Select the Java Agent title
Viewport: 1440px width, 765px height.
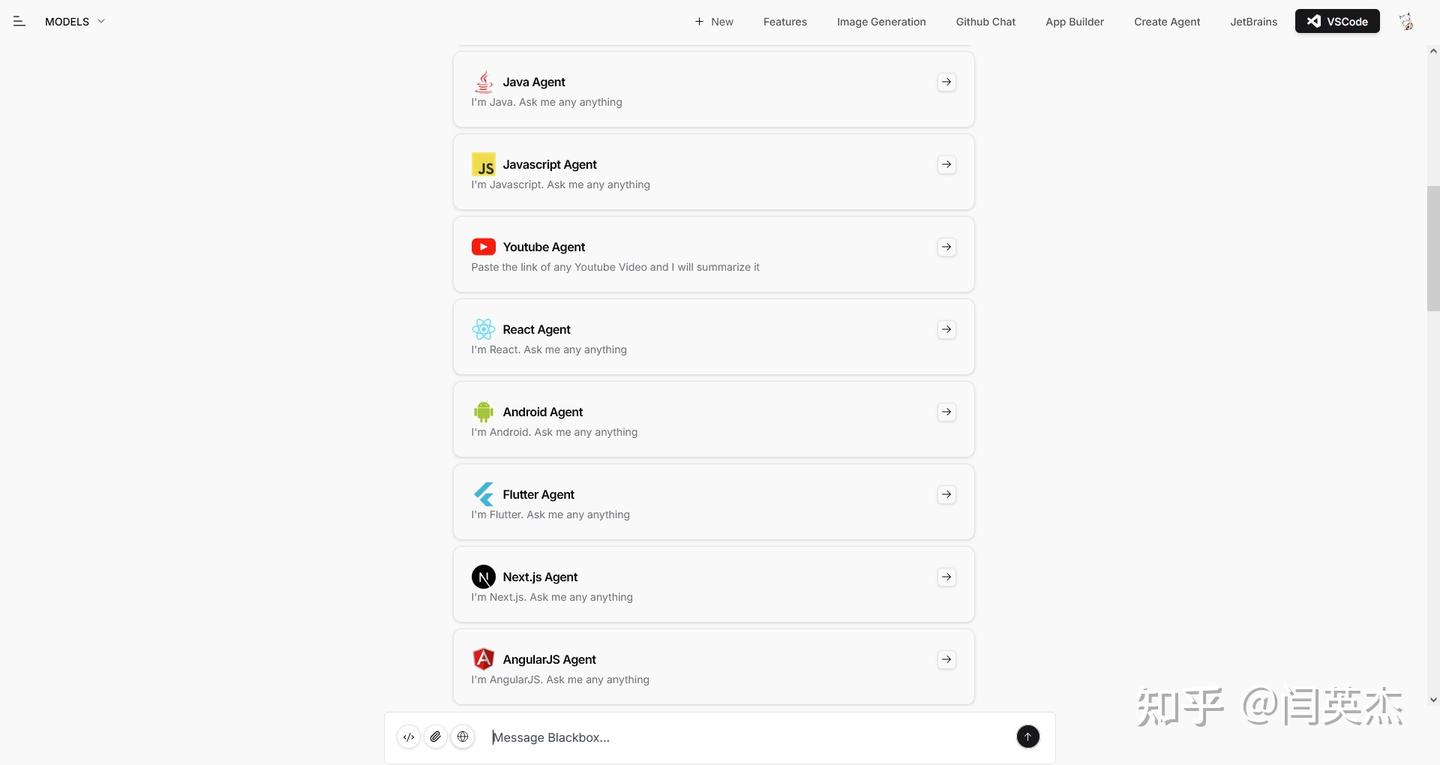534,82
